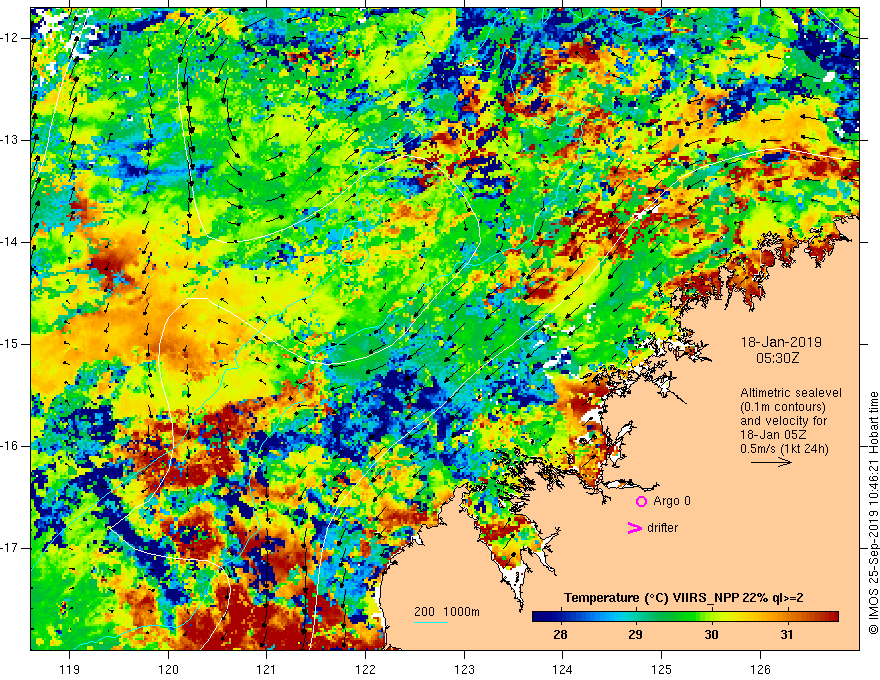This screenshot has width=880, height=680.
Task: Click the 'drifter' legend label
Action: pyautogui.click(x=662, y=528)
